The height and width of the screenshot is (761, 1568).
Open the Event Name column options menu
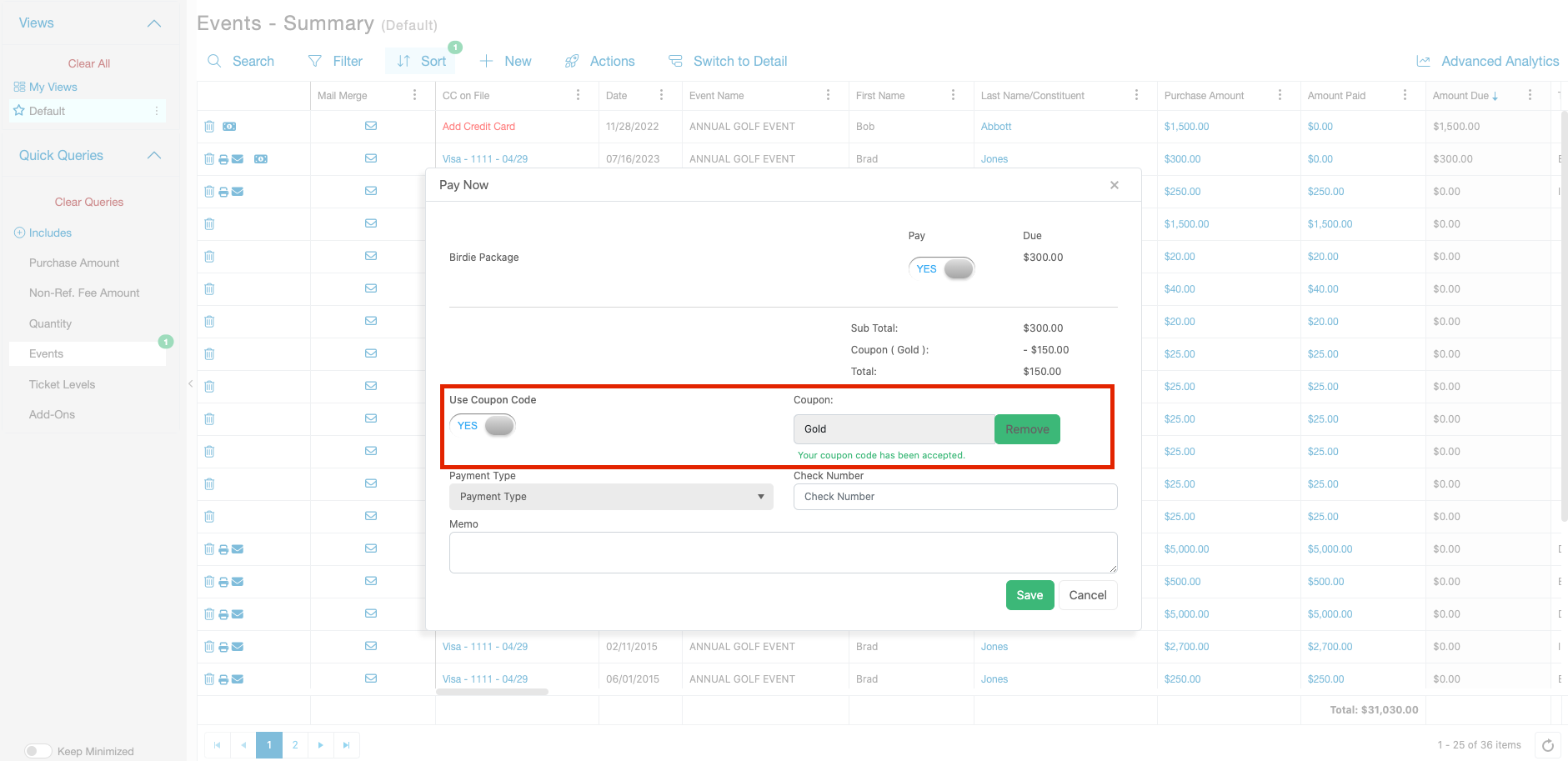click(828, 95)
